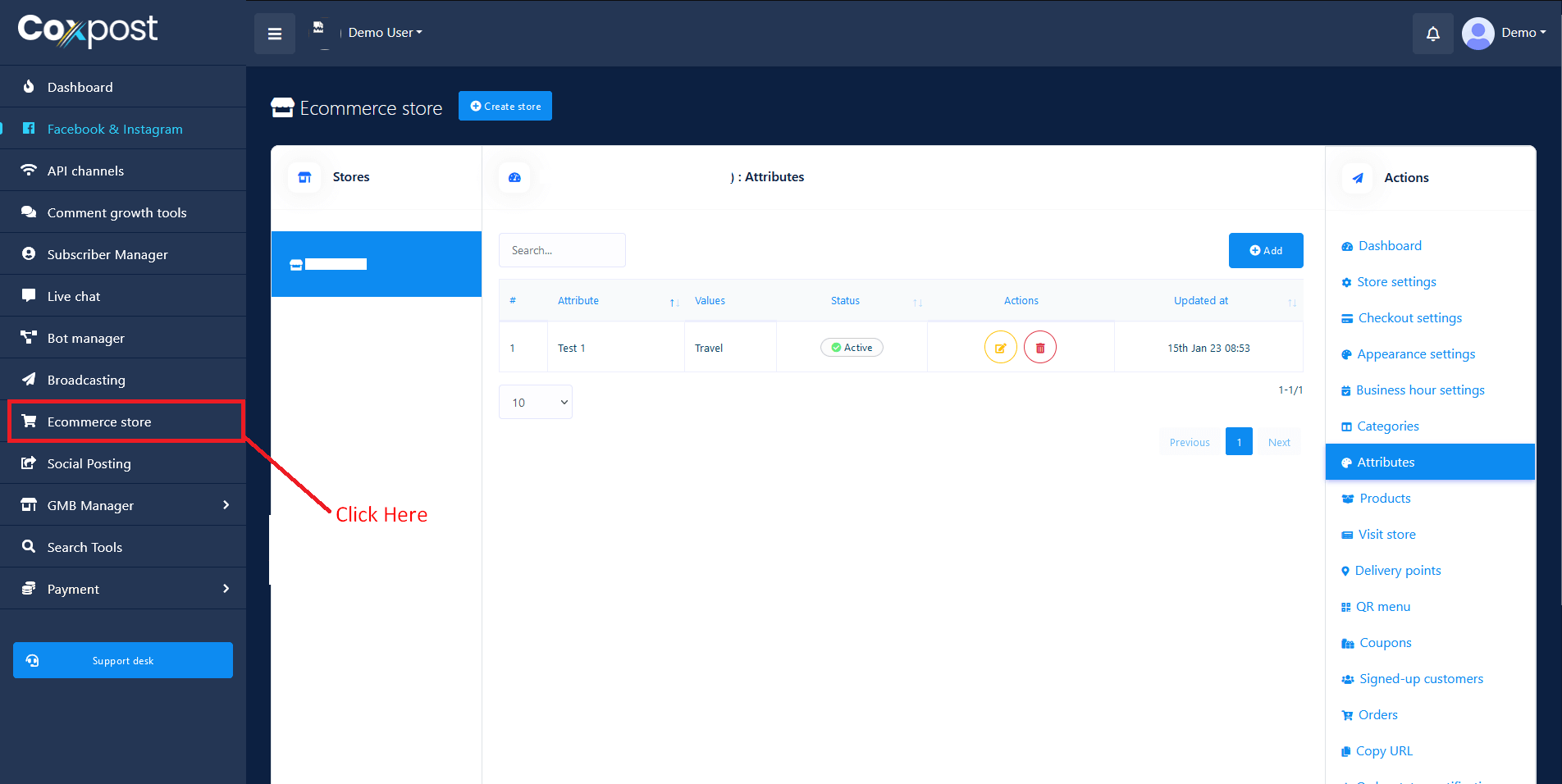Click the Stores panel shop icon
1562x784 pixels.
(x=304, y=177)
